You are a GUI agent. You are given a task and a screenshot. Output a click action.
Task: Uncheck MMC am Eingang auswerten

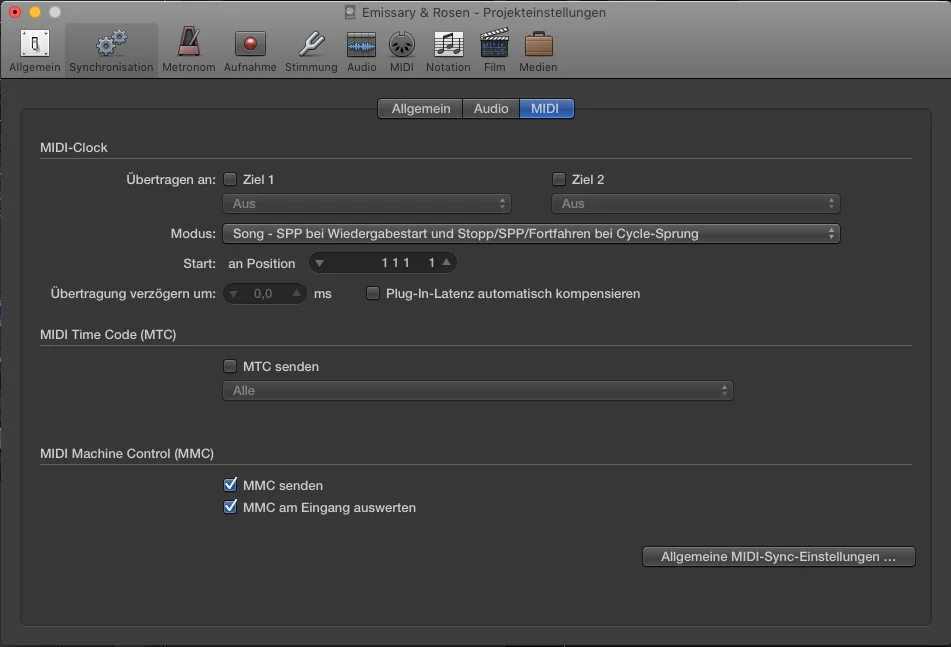pyautogui.click(x=230, y=508)
